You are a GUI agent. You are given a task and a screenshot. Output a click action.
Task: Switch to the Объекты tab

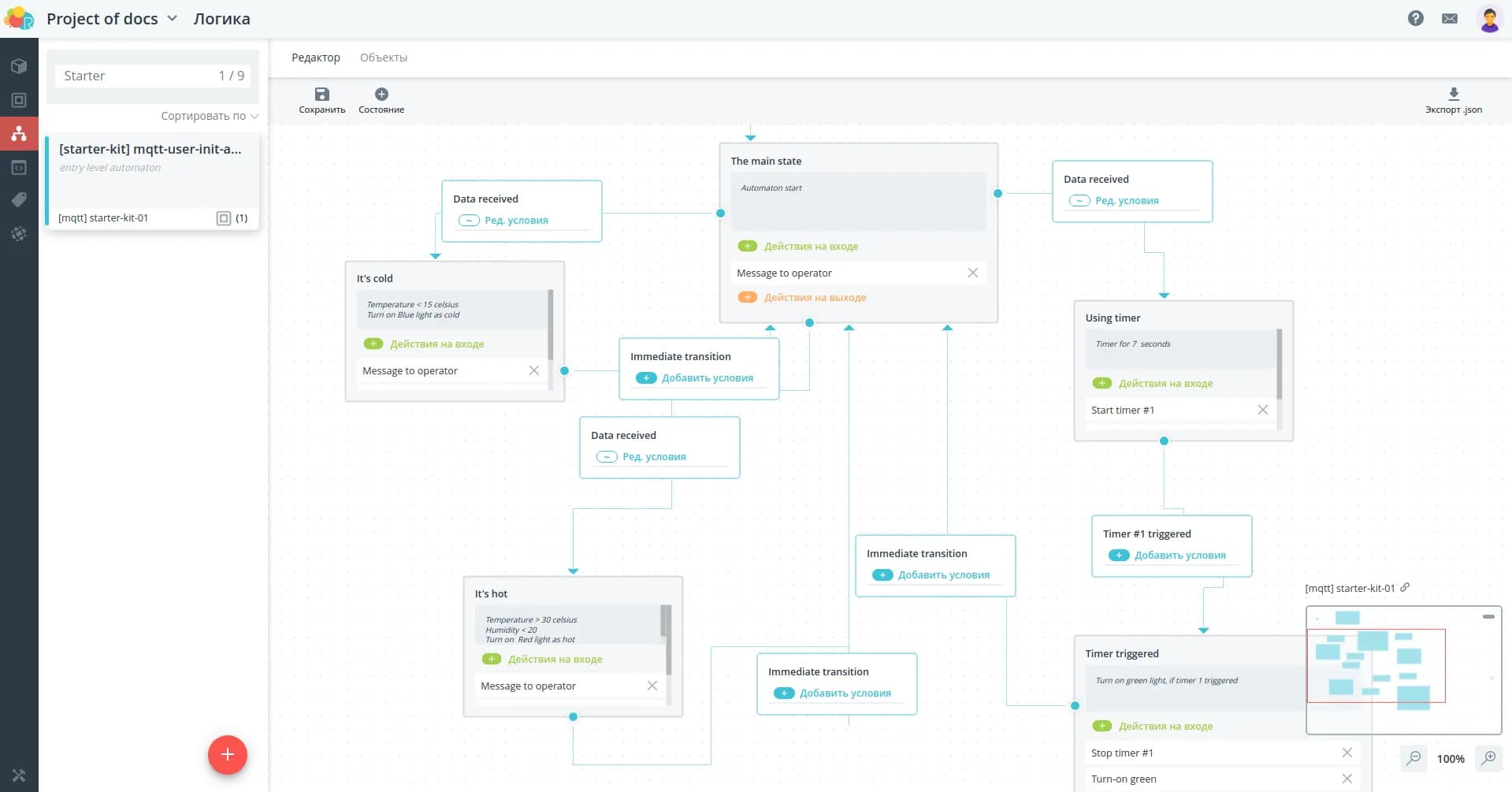384,58
